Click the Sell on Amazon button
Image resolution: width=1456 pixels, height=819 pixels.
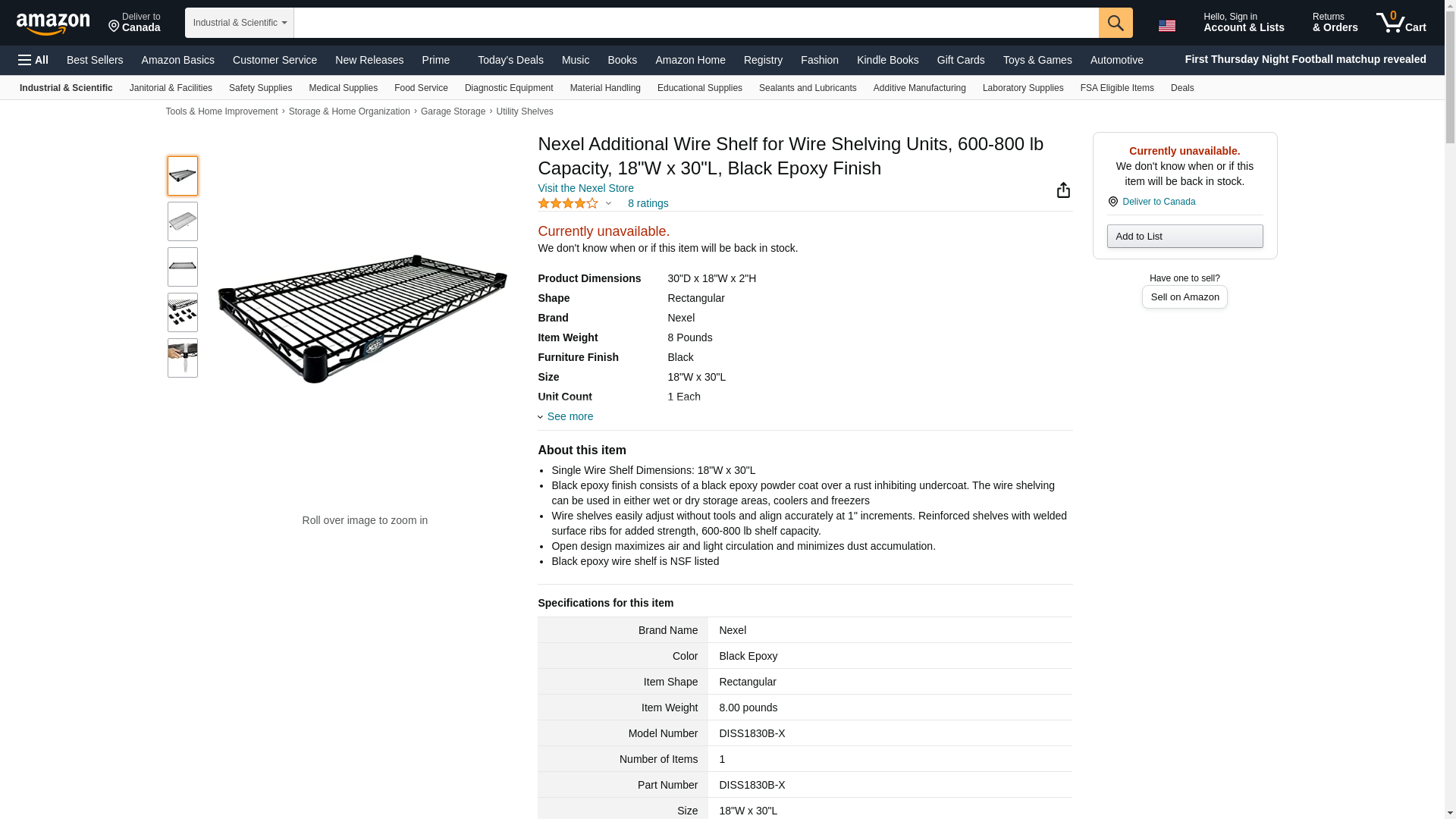pos(1185,297)
